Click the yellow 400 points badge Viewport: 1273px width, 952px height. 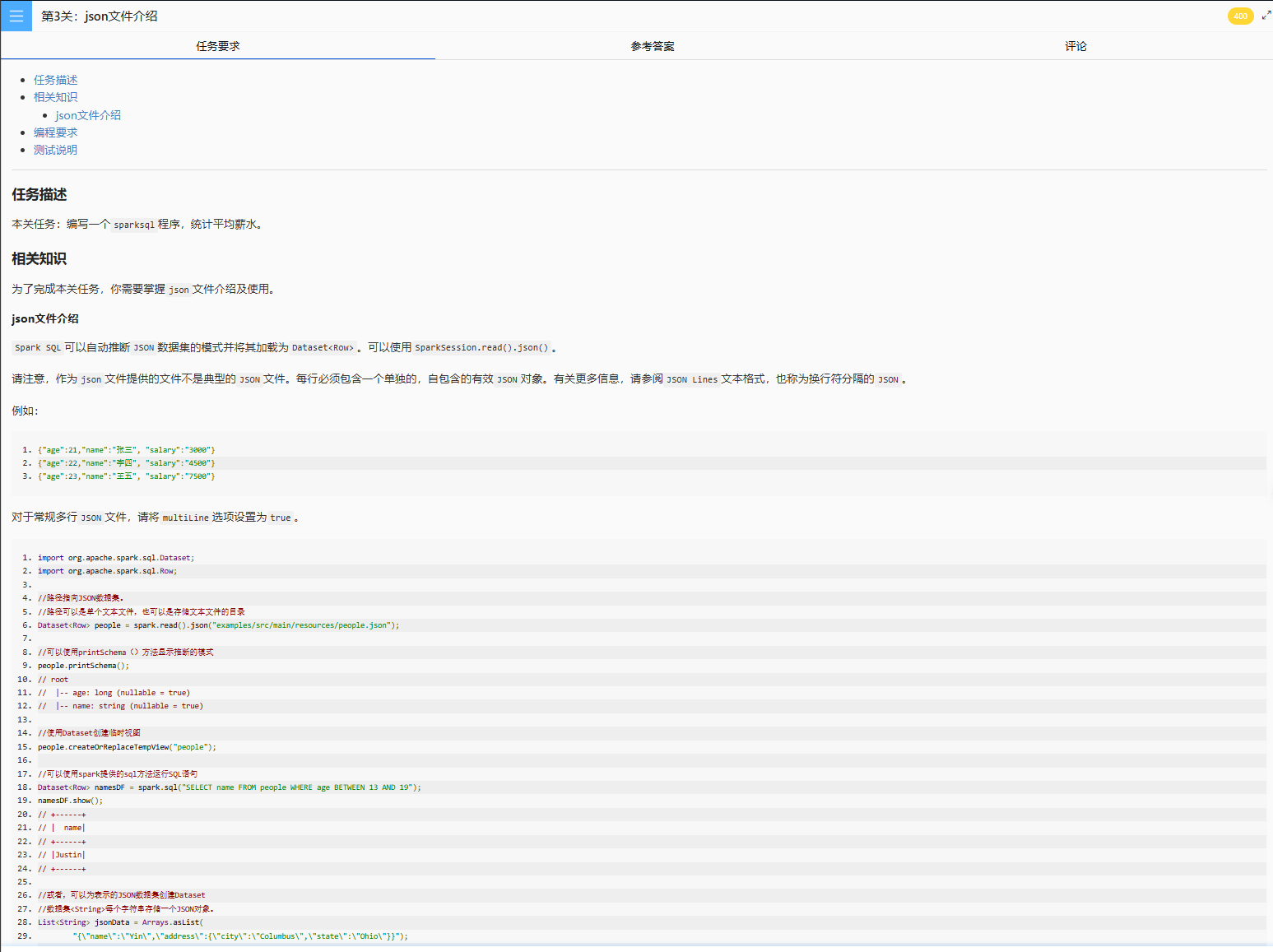pos(1240,16)
